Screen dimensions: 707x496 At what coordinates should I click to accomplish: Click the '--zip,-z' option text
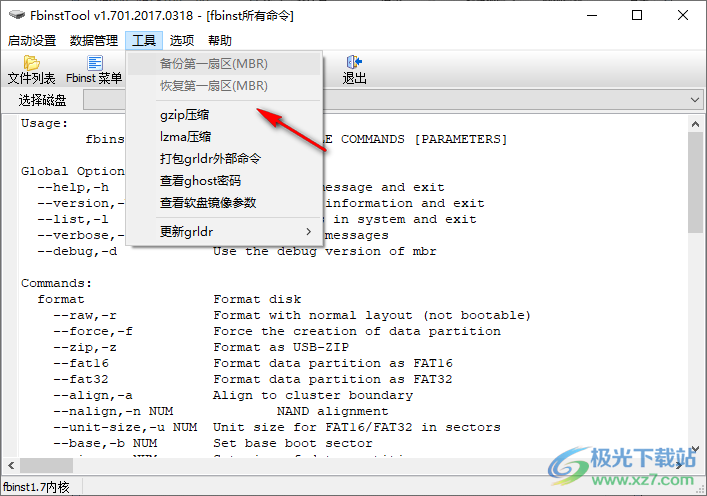click(x=85, y=347)
